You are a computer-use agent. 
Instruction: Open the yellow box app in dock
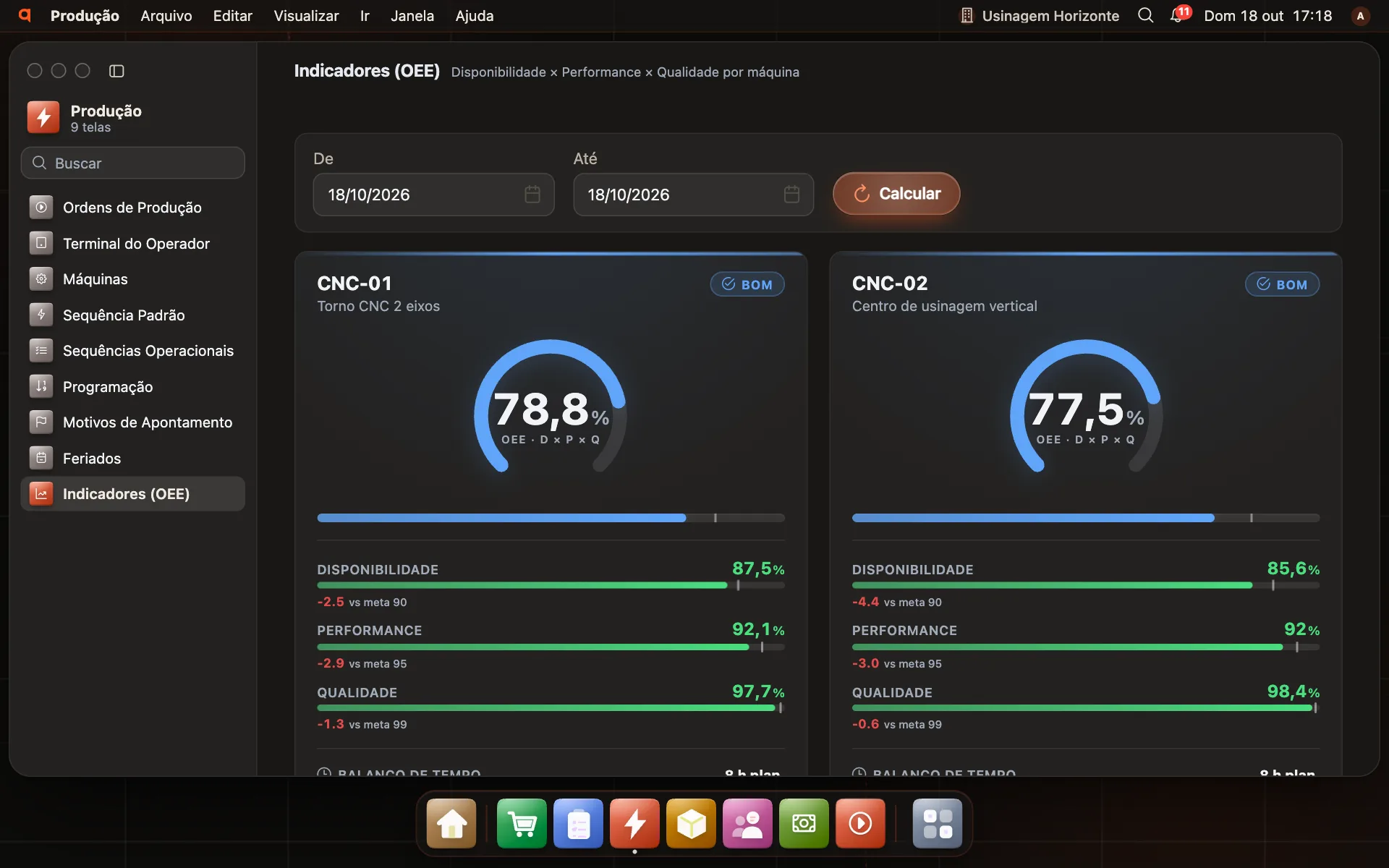click(692, 823)
